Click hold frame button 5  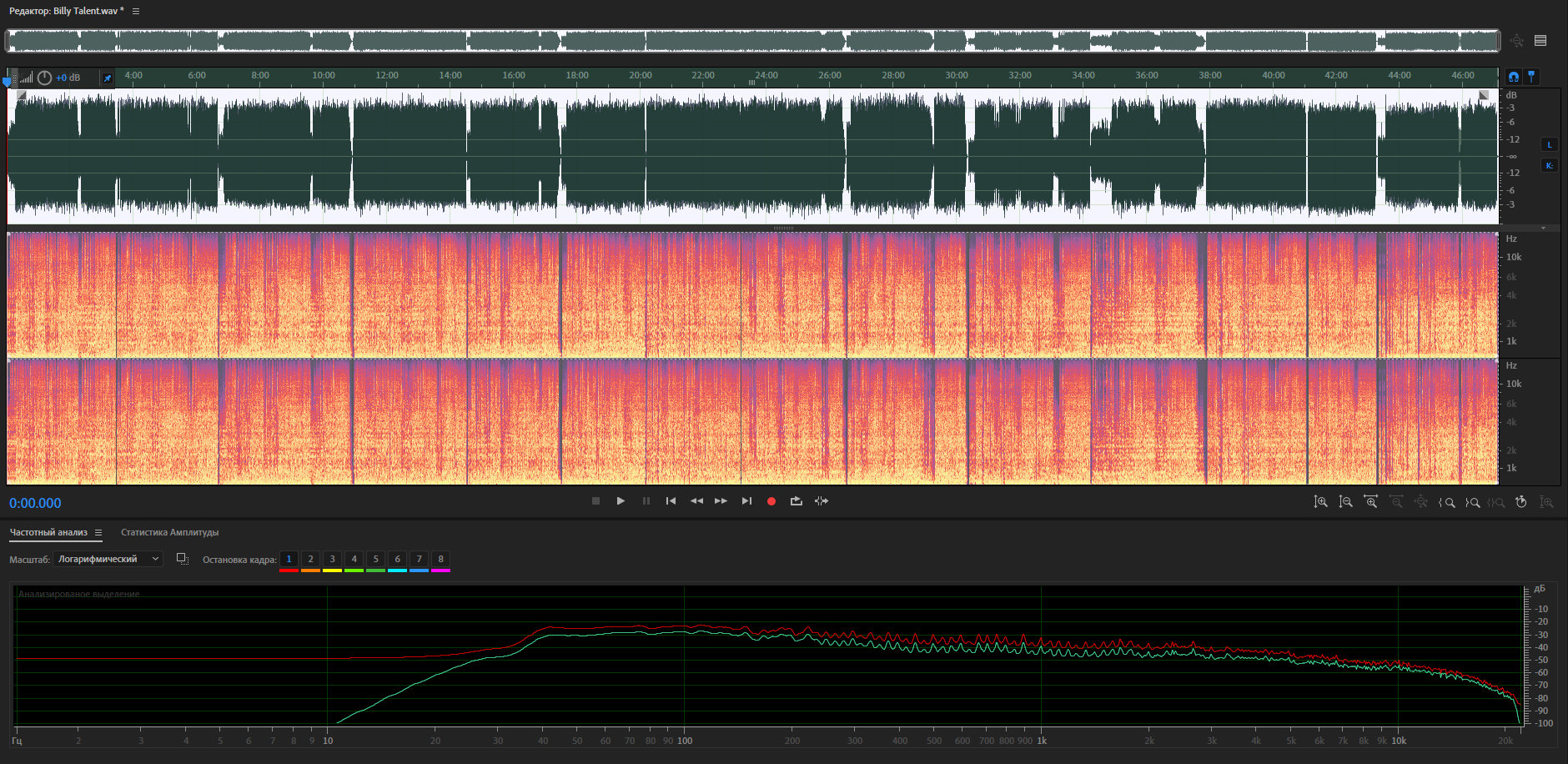point(375,559)
